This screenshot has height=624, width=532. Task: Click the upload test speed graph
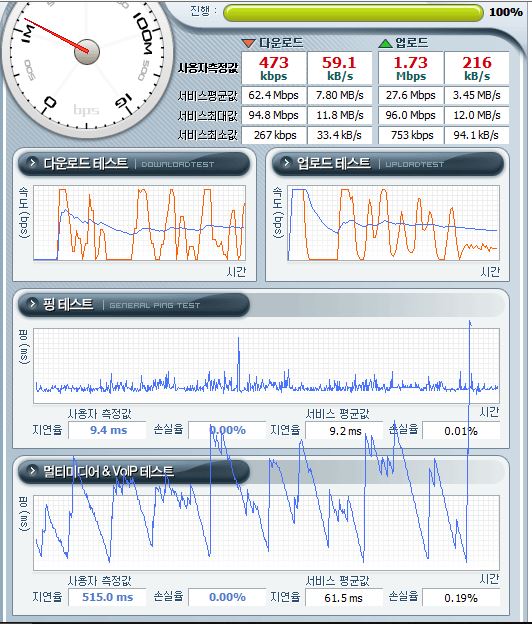(x=393, y=223)
